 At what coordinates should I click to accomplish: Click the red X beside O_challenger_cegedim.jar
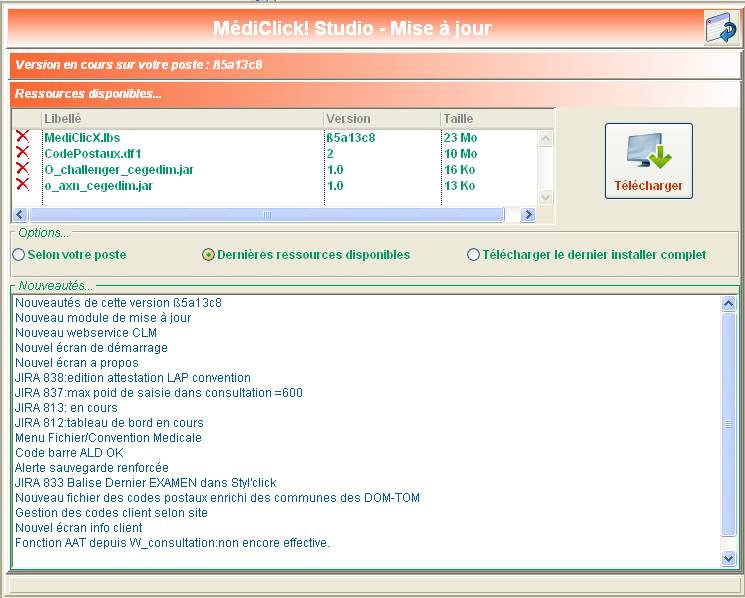22,169
